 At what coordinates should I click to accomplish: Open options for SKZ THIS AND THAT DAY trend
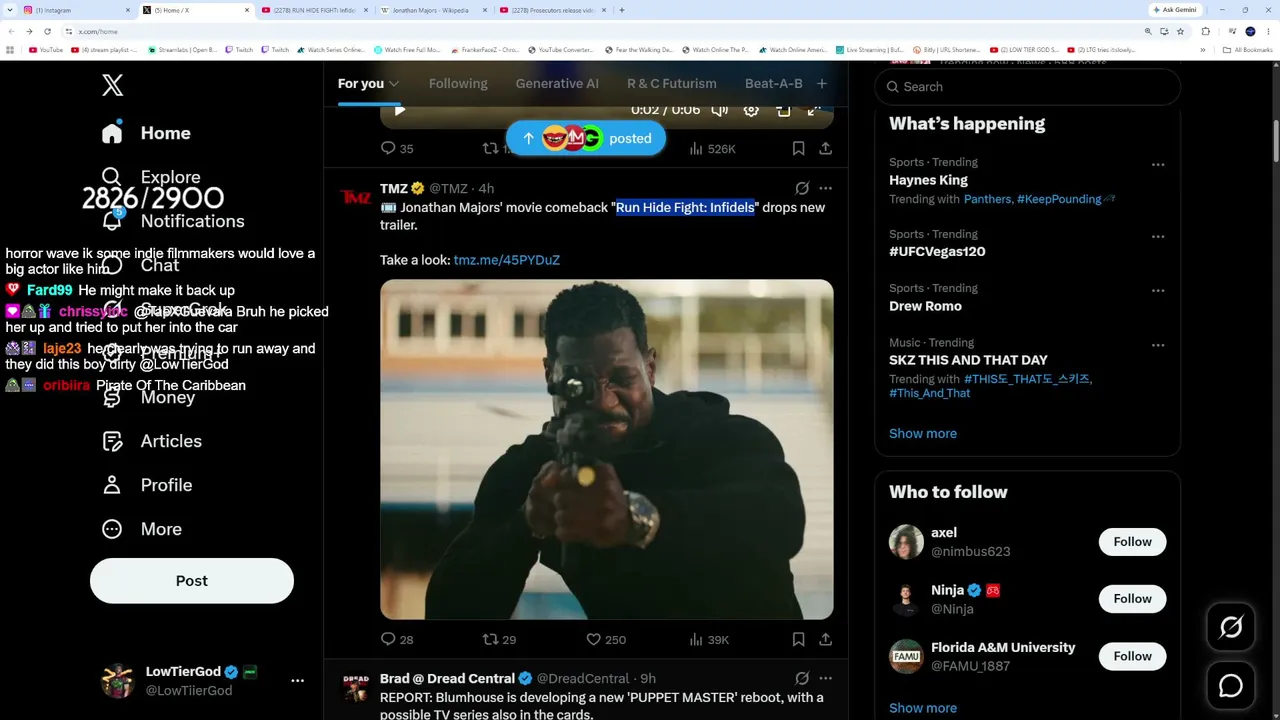(1158, 345)
